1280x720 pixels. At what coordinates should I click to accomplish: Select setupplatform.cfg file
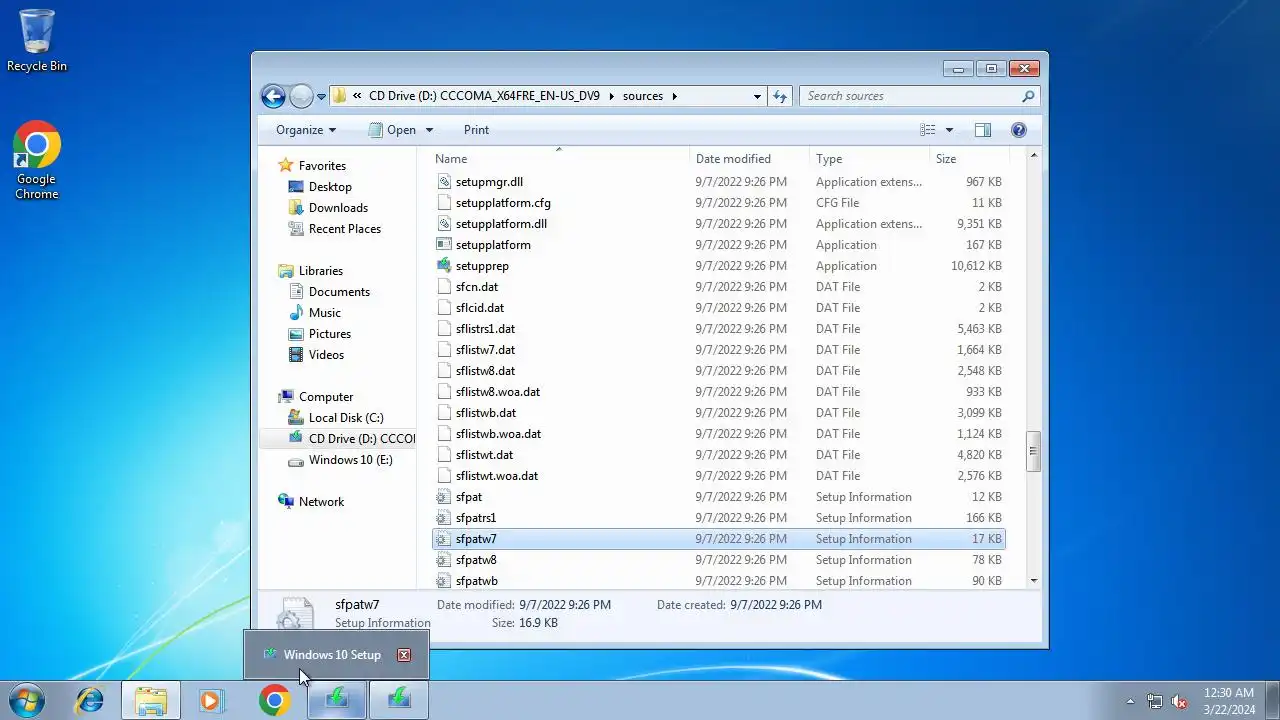coord(503,203)
